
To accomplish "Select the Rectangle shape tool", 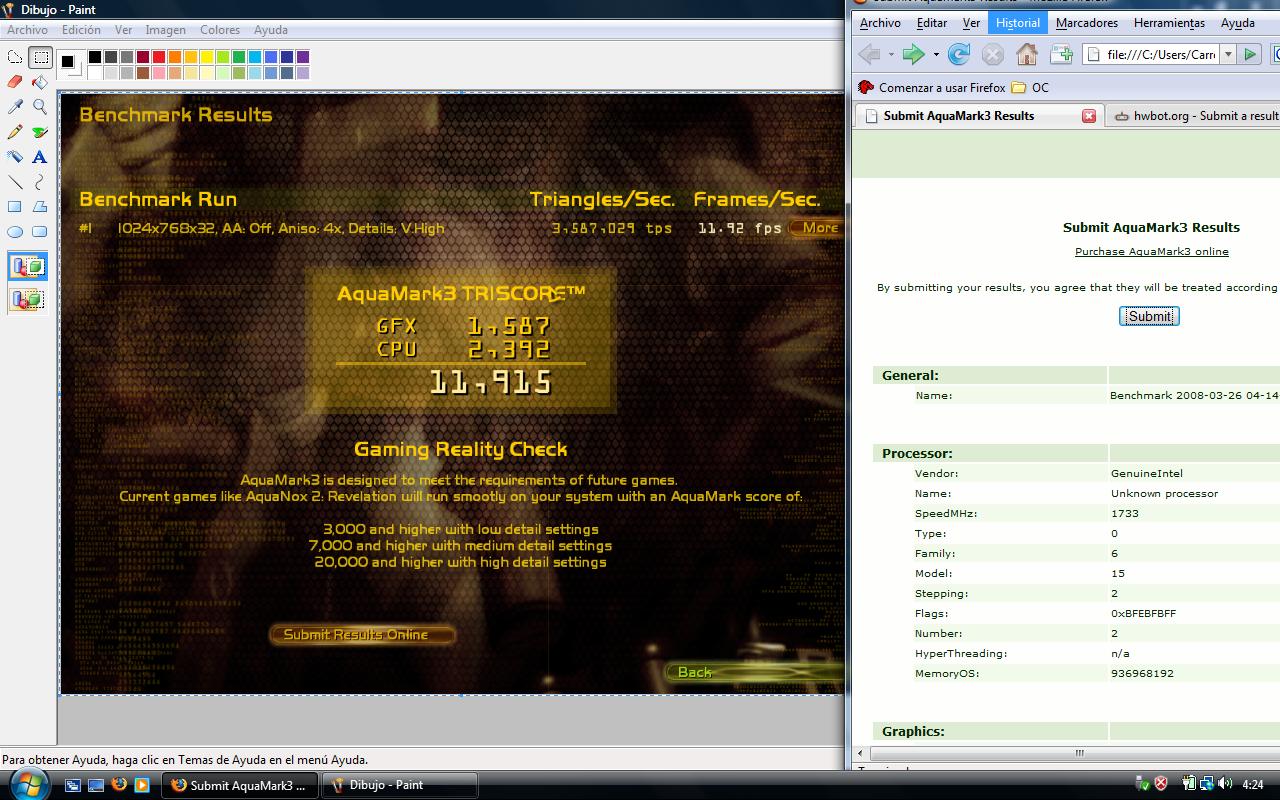I will [15, 207].
